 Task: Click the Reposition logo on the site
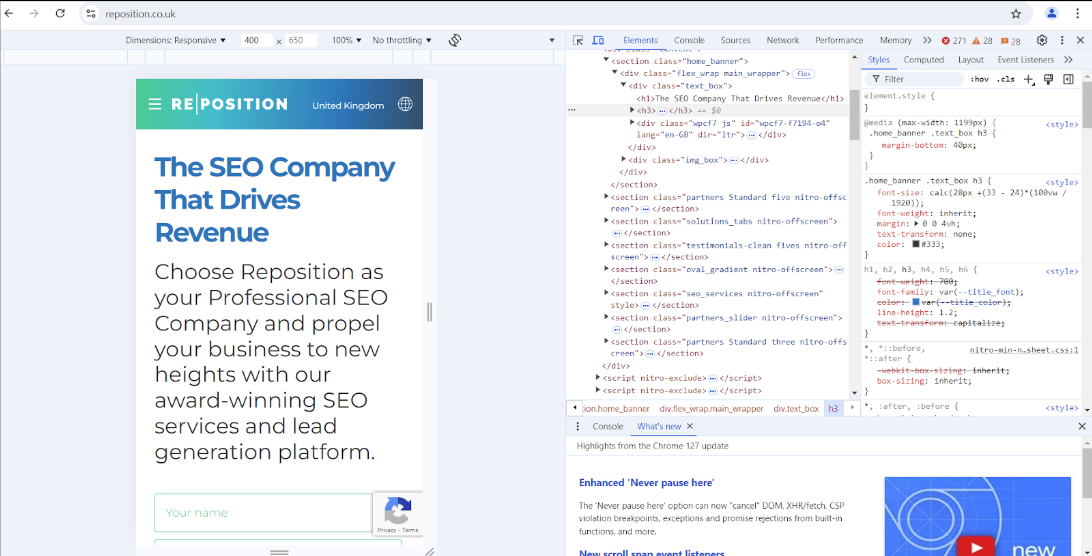click(229, 105)
